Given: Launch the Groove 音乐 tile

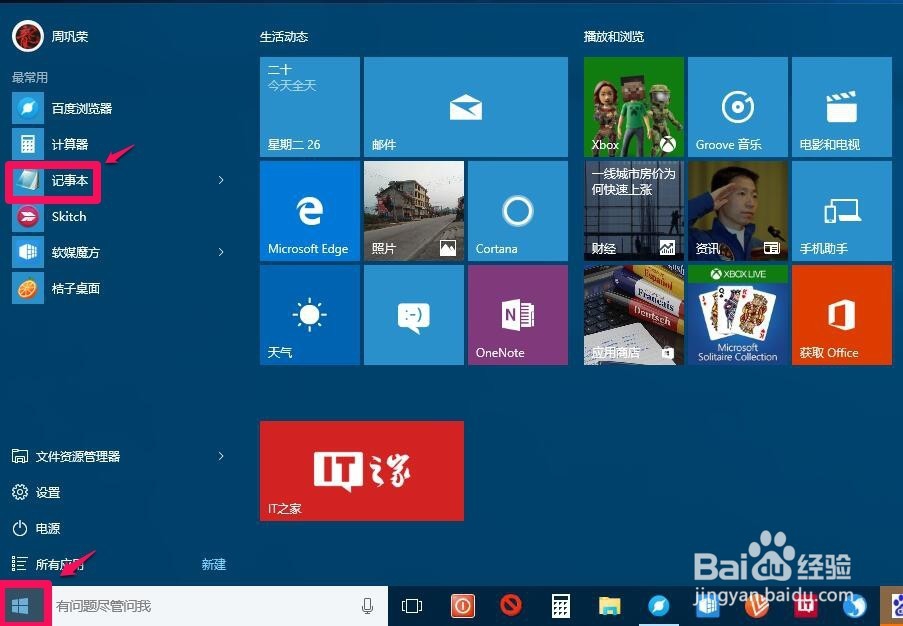Looking at the screenshot, I should click(738, 107).
